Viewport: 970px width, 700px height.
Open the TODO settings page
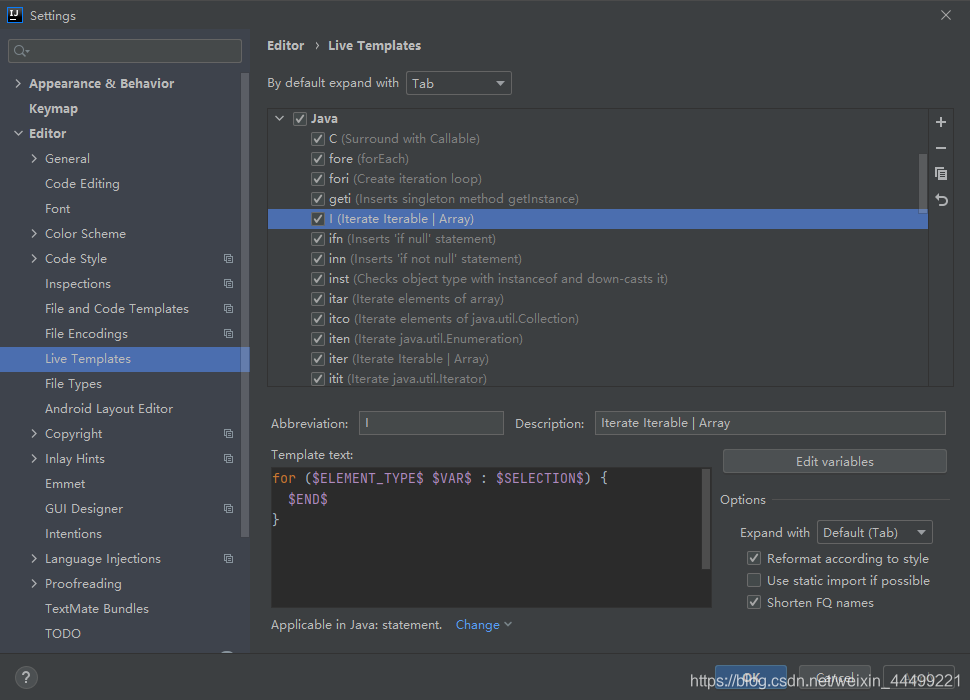point(62,634)
